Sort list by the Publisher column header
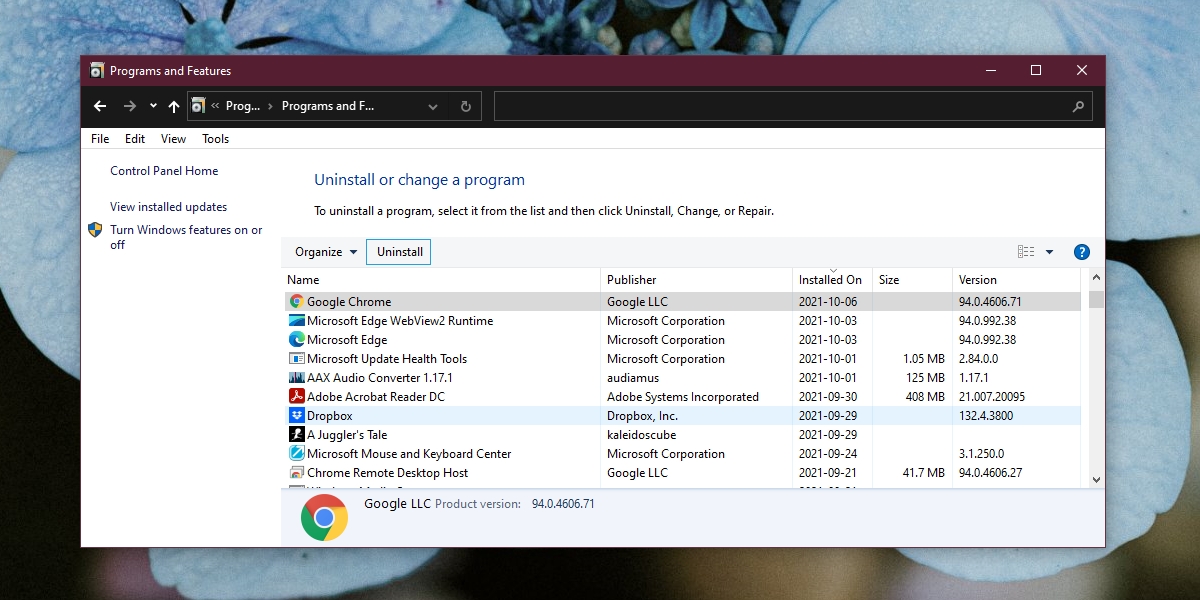1200x600 pixels. [631, 280]
